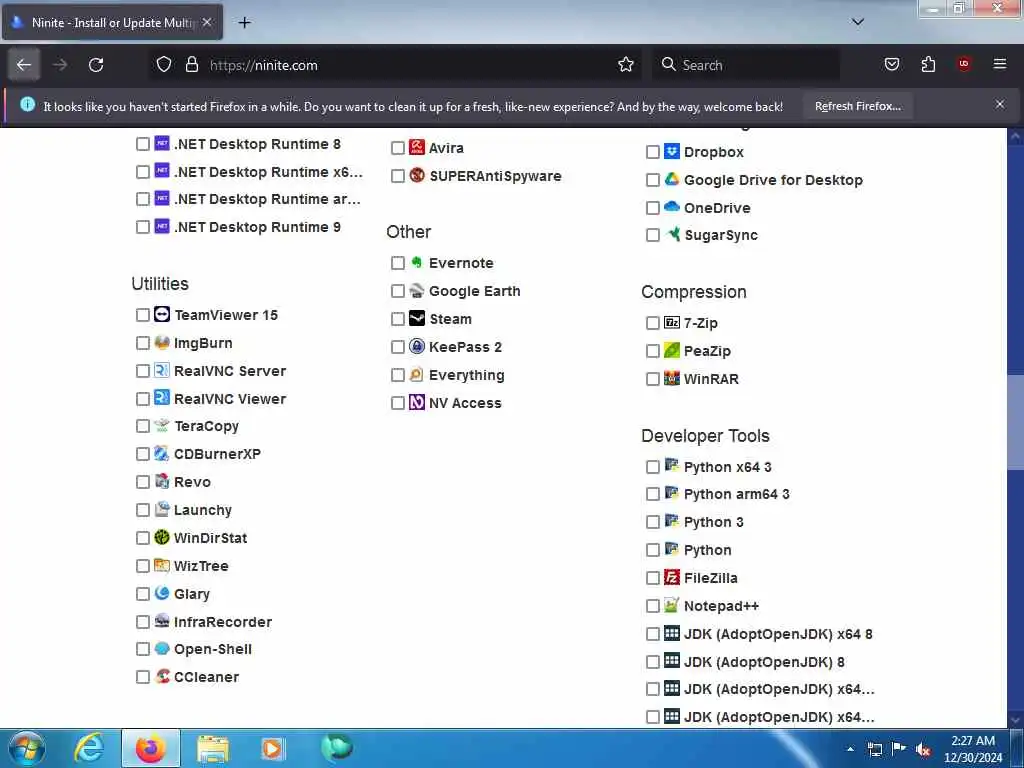This screenshot has height=768, width=1024.
Task: Tick the Revo checkbox
Action: click(x=143, y=482)
